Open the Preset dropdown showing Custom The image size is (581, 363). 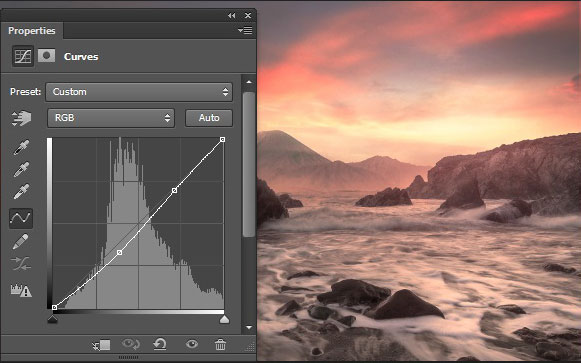139,92
